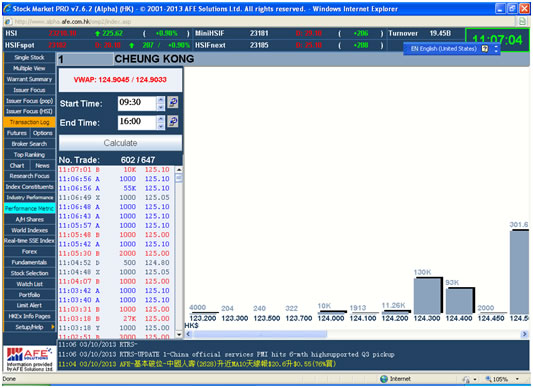Click trade list scrollbar up arrow
Screen dimensions: 533x388
[x=179, y=169]
